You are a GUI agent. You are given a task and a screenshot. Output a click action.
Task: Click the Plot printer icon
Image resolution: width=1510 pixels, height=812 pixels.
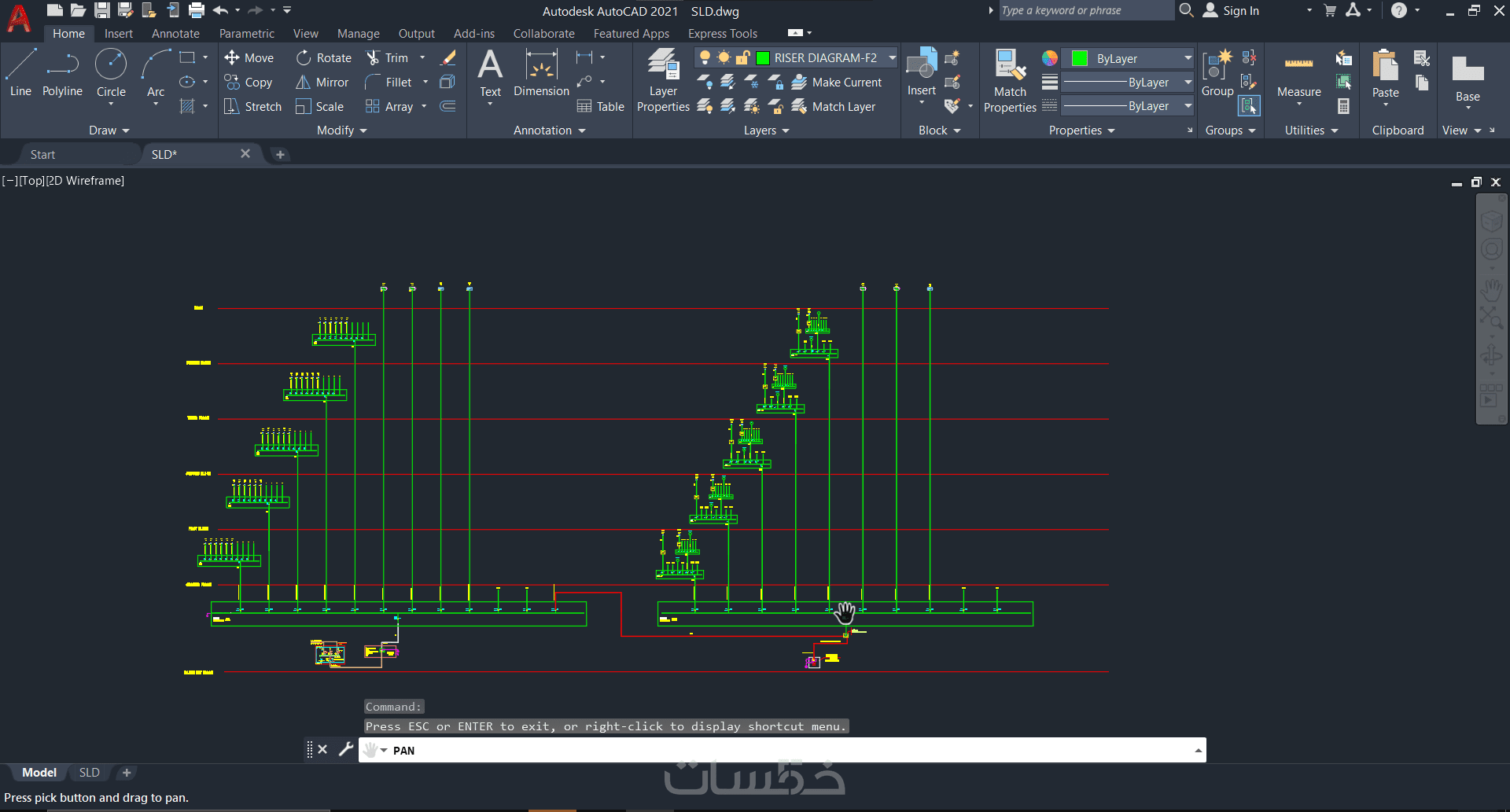tap(197, 10)
